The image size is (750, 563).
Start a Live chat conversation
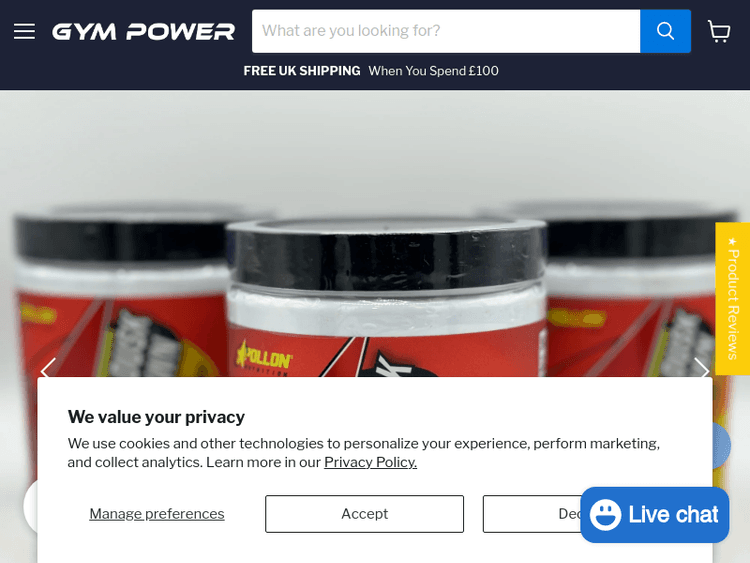[x=654, y=515]
